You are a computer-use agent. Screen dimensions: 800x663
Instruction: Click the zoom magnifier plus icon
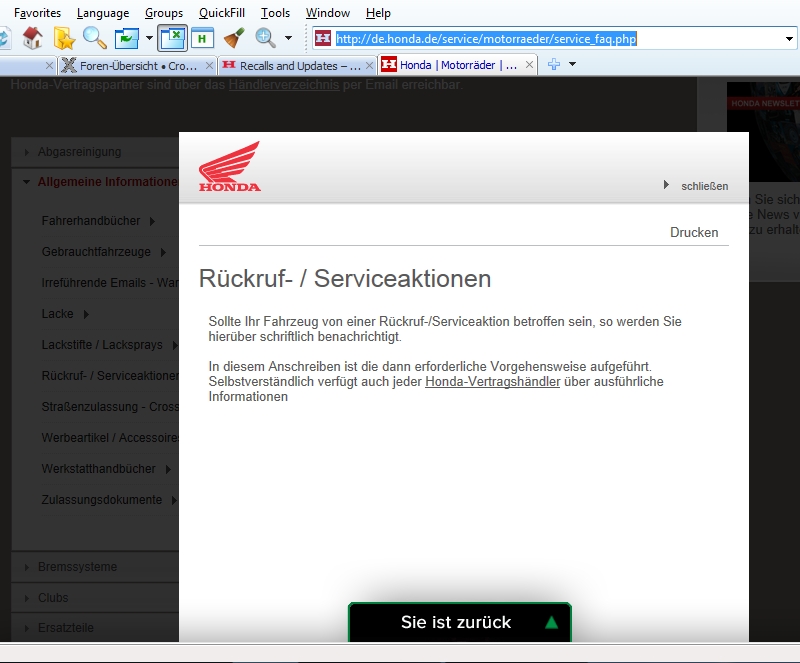click(266, 39)
